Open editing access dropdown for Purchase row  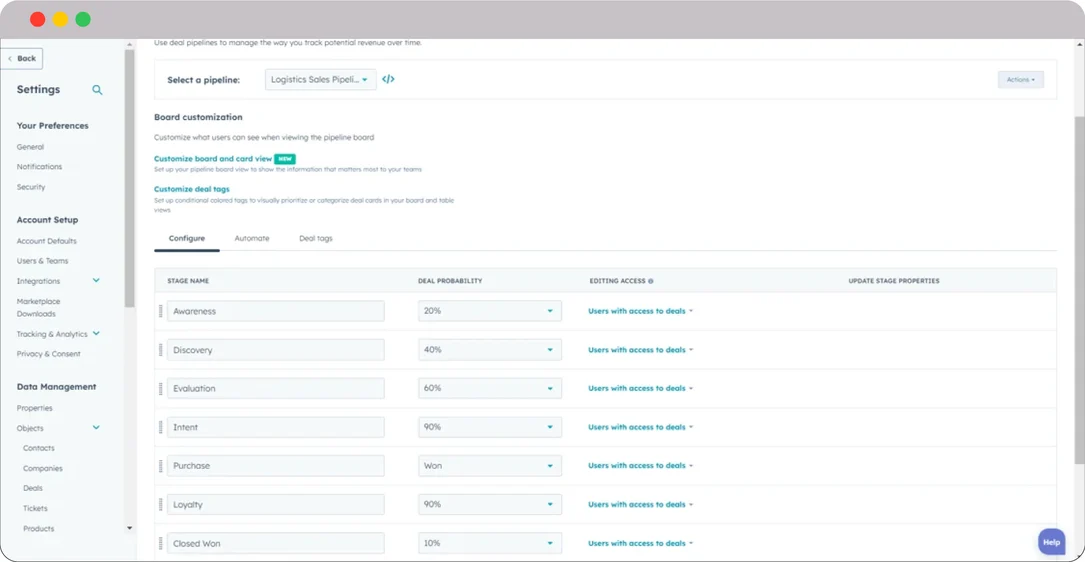pos(641,466)
